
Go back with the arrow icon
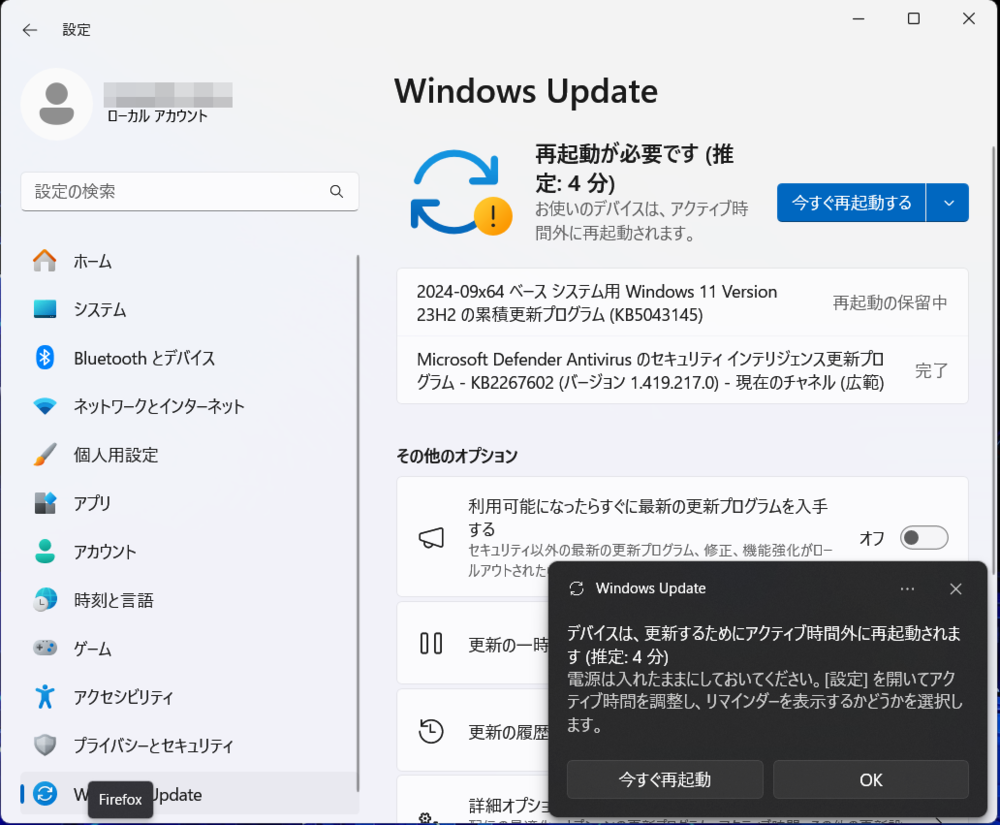point(29,30)
